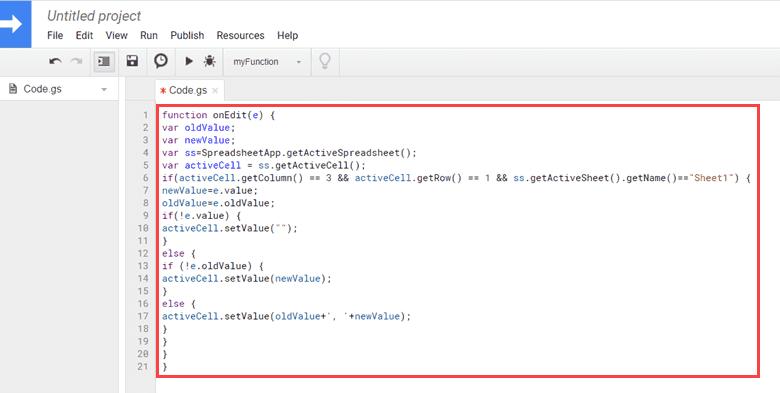Click the 'var newValue;' code line
Image resolution: width=780 pixels, height=393 pixels.
point(198,140)
